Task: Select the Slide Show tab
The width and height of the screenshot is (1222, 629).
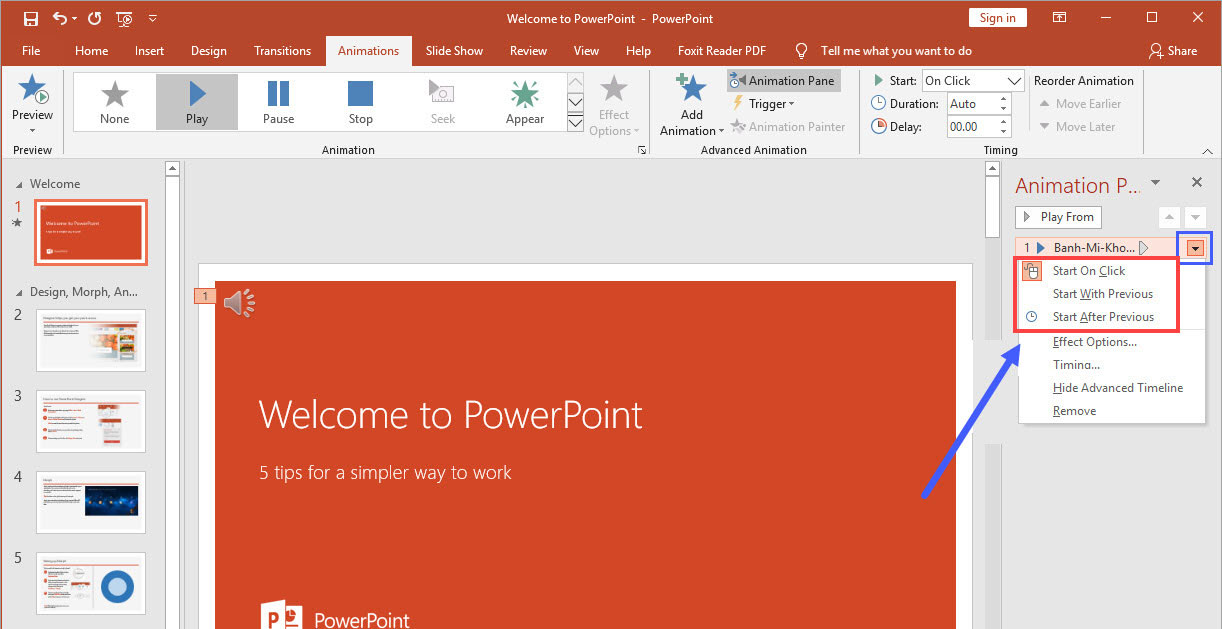Action: [454, 51]
